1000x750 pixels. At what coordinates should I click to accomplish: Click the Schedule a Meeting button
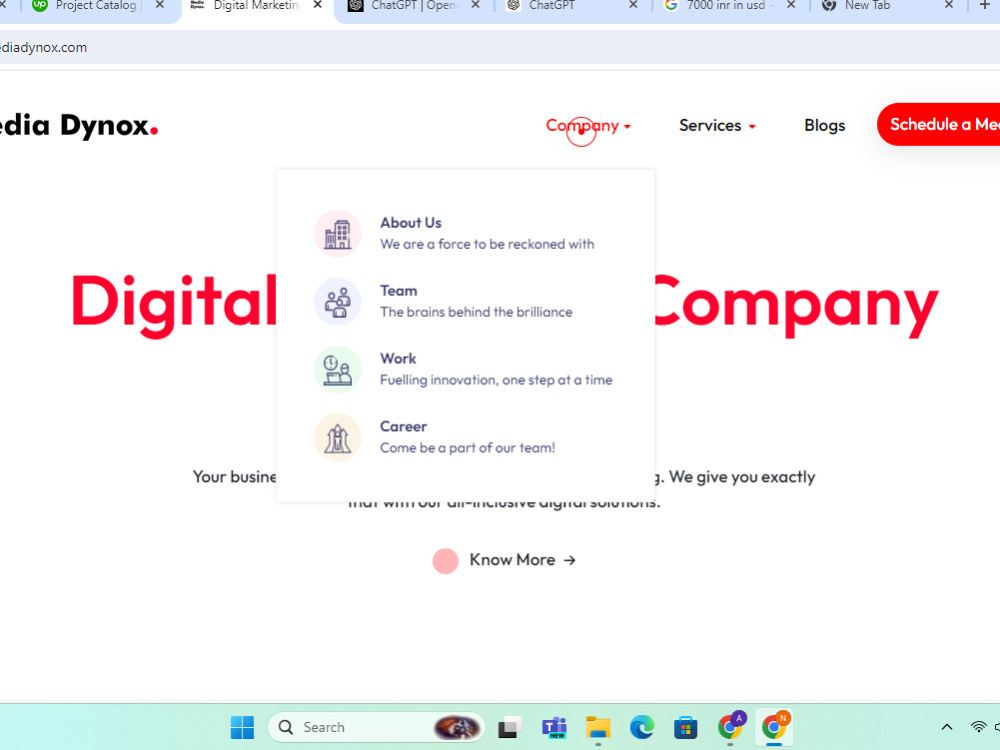coord(939,124)
